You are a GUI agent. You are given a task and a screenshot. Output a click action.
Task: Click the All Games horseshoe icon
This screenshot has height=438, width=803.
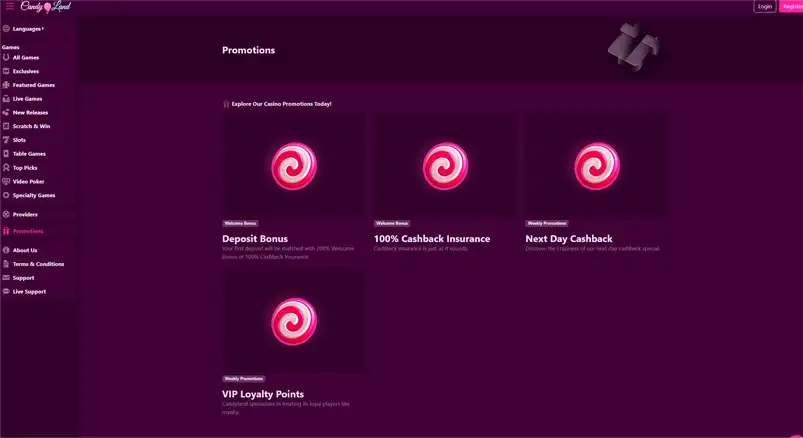click(6, 58)
